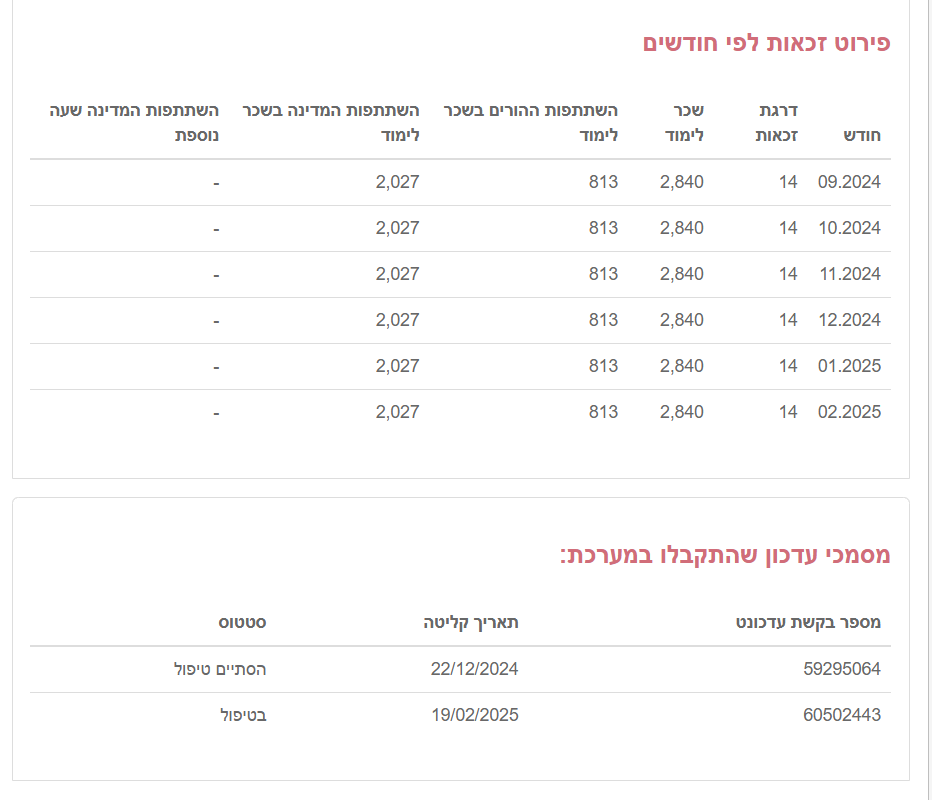Viewport: 932px width, 800px height.
Task: Click the status הסתיים טיפול
Action: [220, 669]
